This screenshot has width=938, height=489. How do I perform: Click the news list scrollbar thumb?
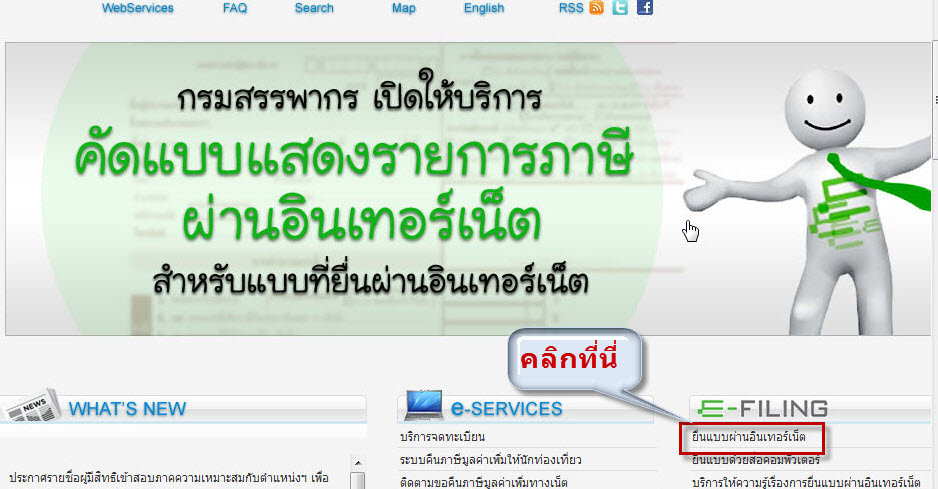coord(358,481)
